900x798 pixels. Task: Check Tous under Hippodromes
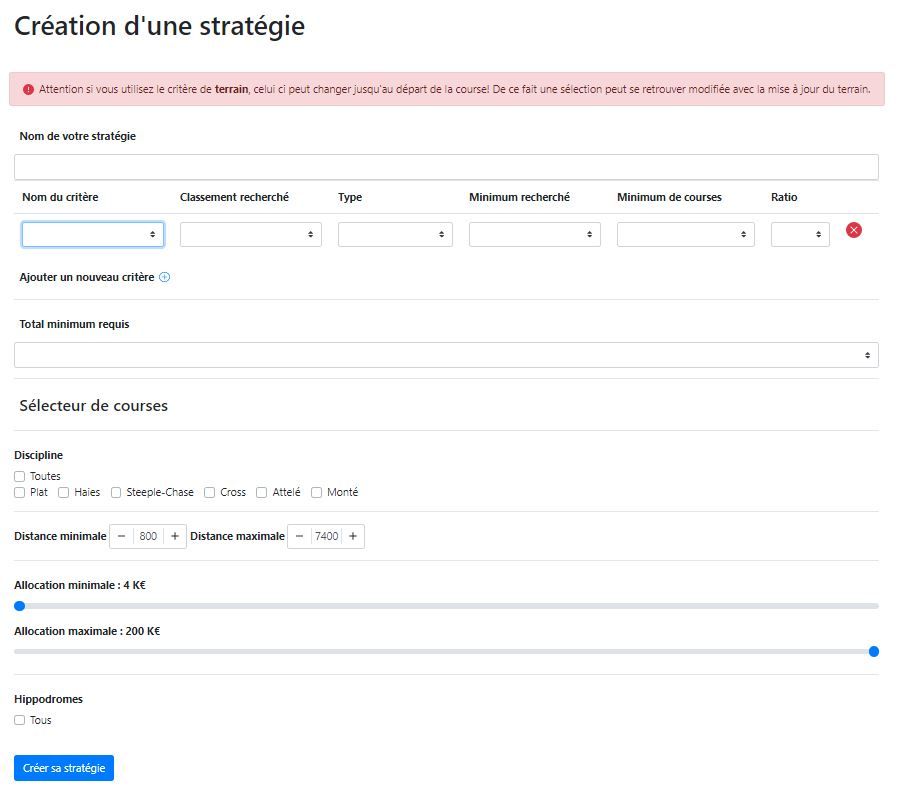20,721
